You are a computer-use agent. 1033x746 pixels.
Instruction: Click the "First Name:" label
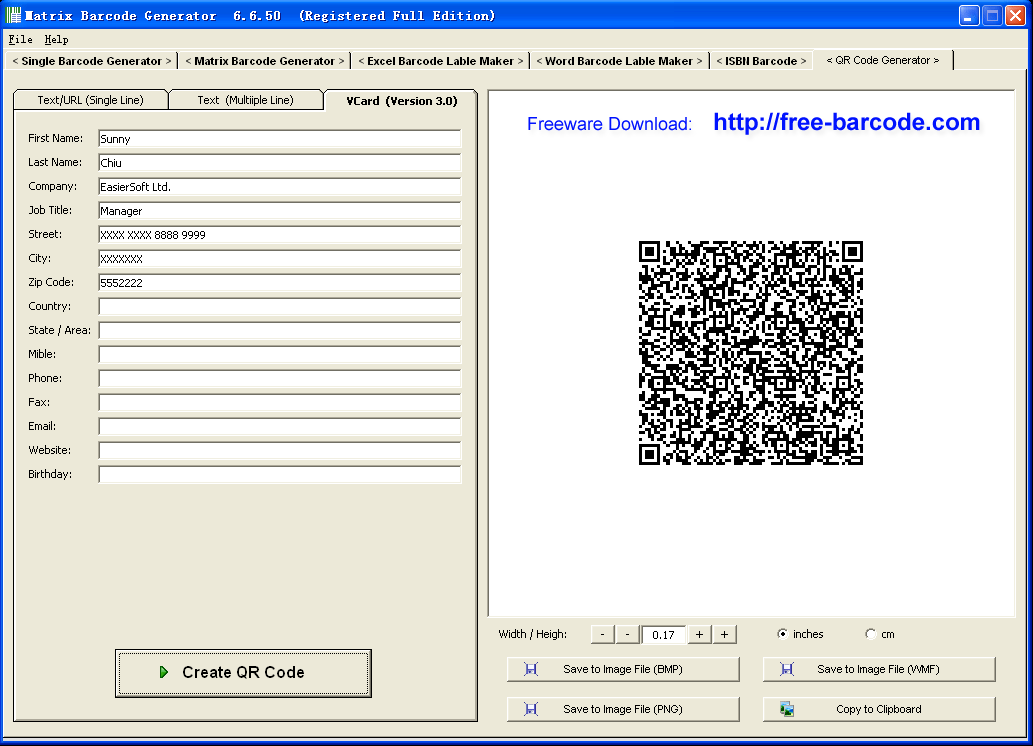55,138
